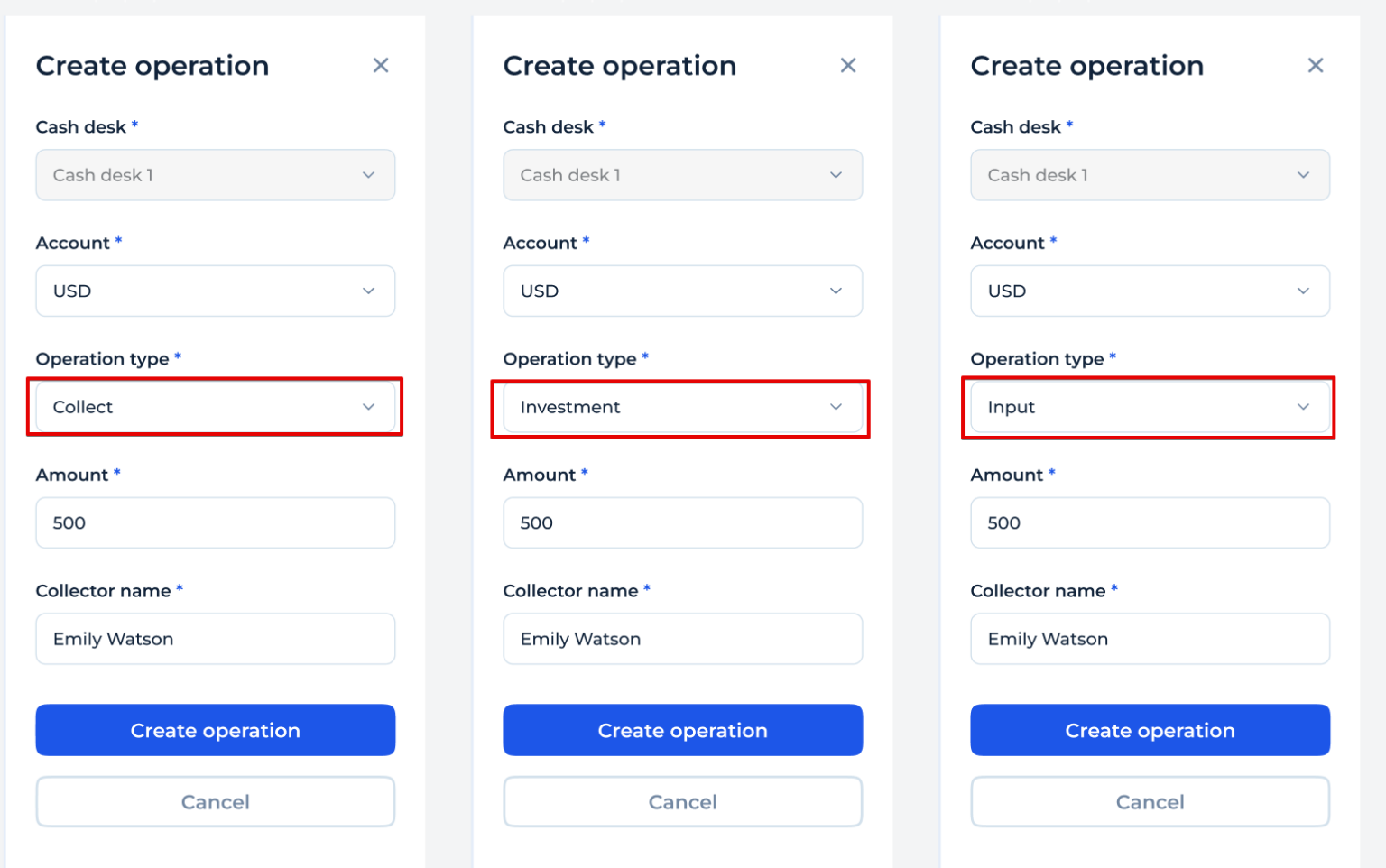Click Amount field in the Input dialog
The width and height of the screenshot is (1386, 868).
point(1150,522)
